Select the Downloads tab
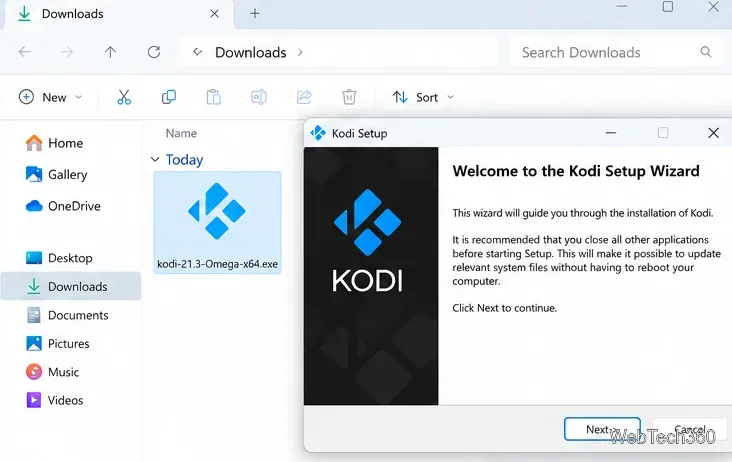 [119, 14]
